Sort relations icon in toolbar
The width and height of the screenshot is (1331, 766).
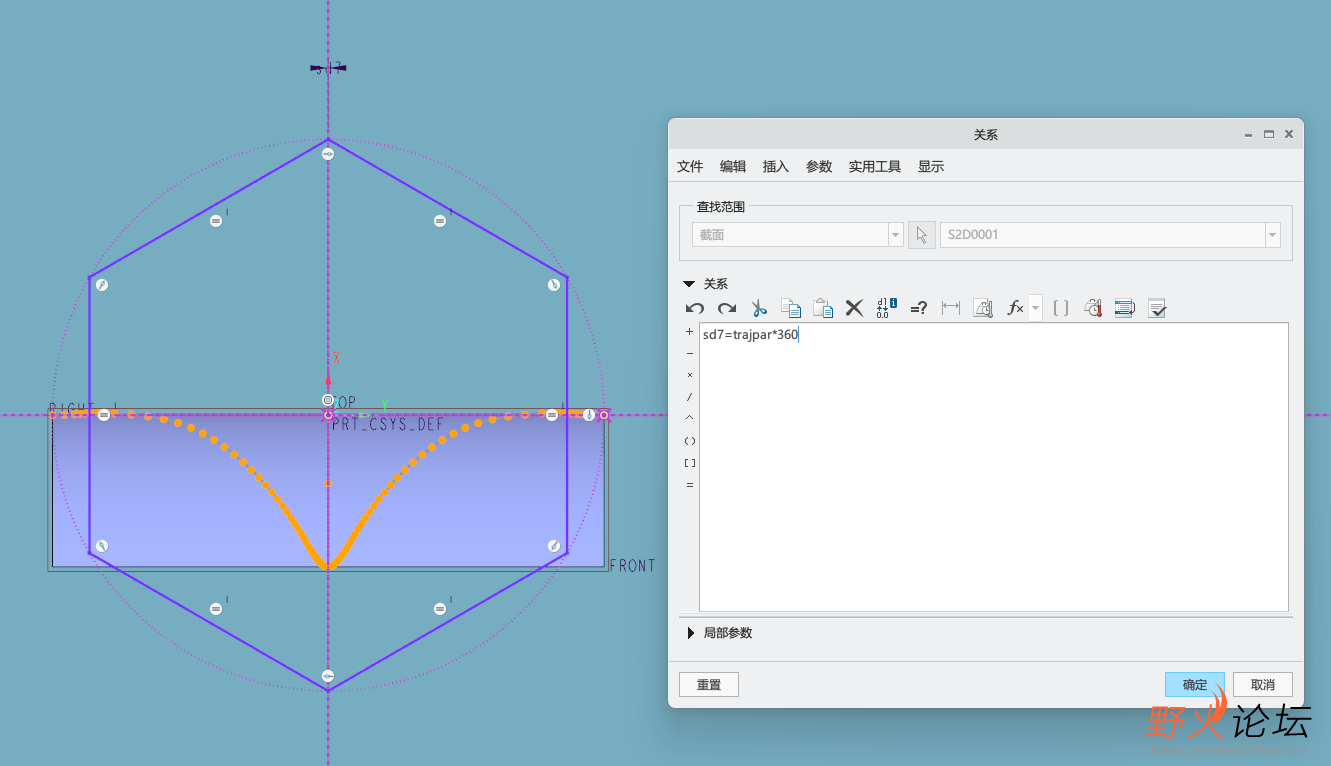1125,309
